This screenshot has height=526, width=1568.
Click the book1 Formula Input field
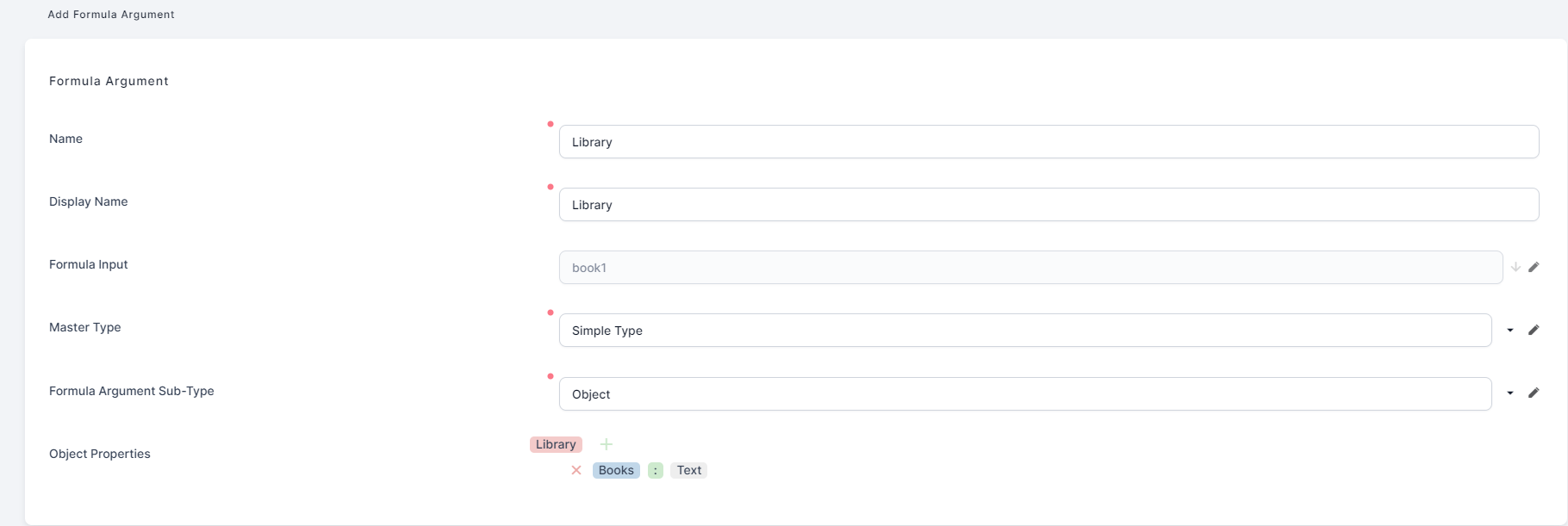[1030, 268]
